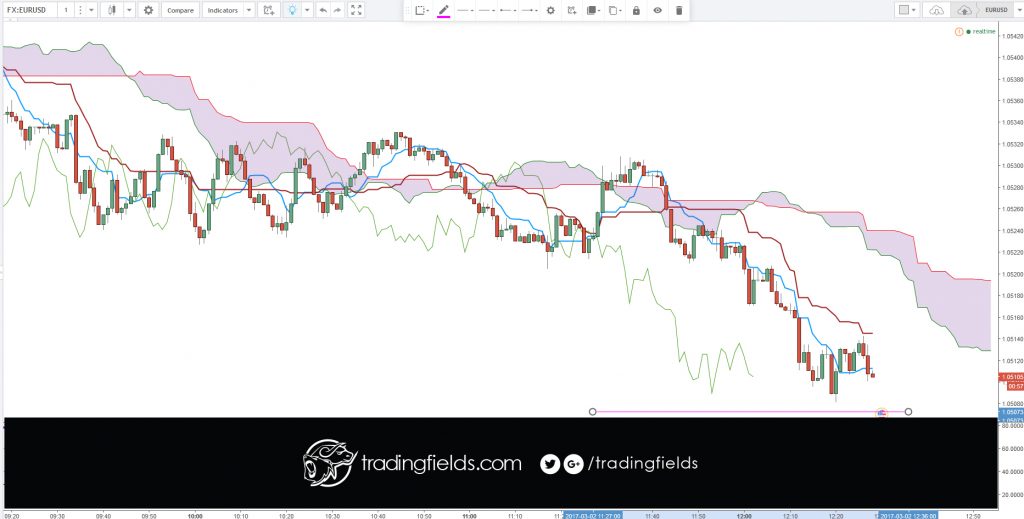Viewport: 1024px width, 519px height.
Task: Click the tradingfields.com link
Action: pyautogui.click(x=441, y=464)
